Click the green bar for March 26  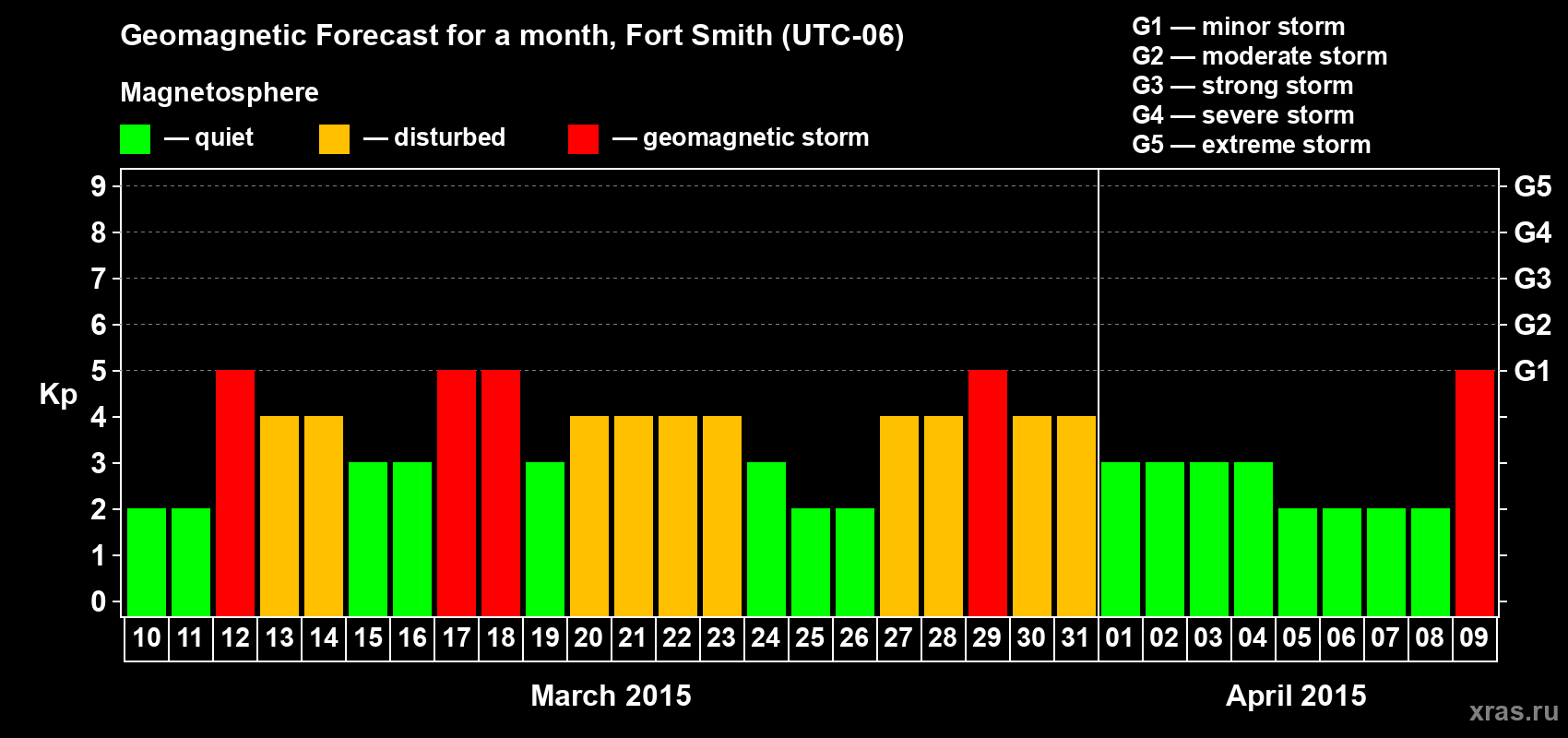click(x=855, y=562)
